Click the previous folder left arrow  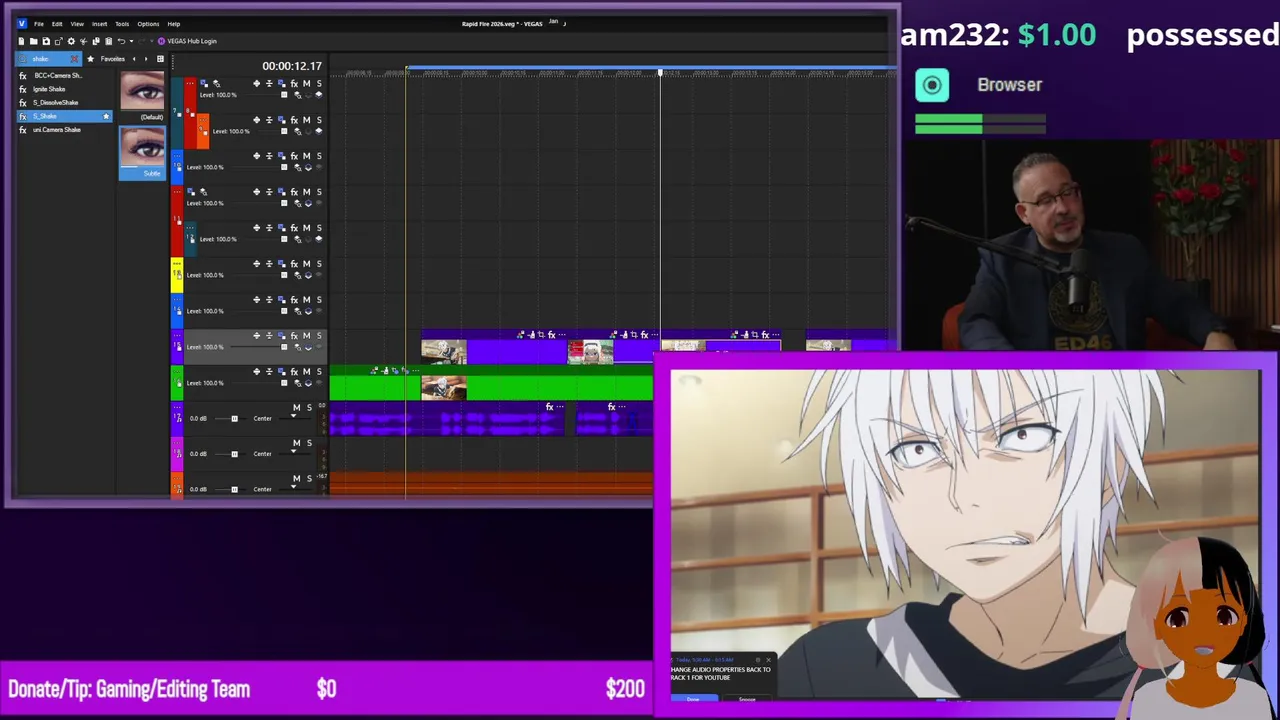click(134, 59)
